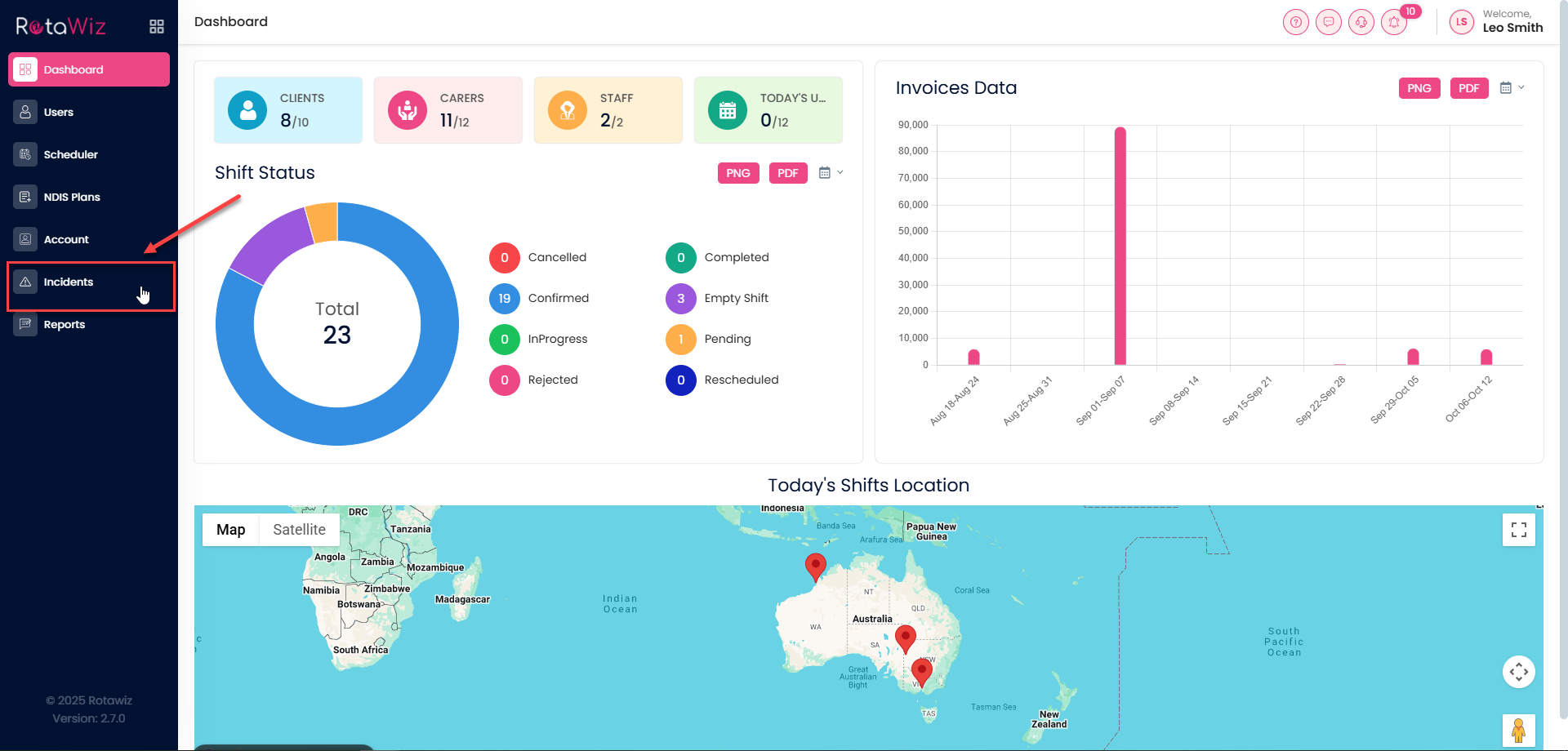Toggle the sidebar grid icon
The image size is (1568, 751).
(157, 26)
